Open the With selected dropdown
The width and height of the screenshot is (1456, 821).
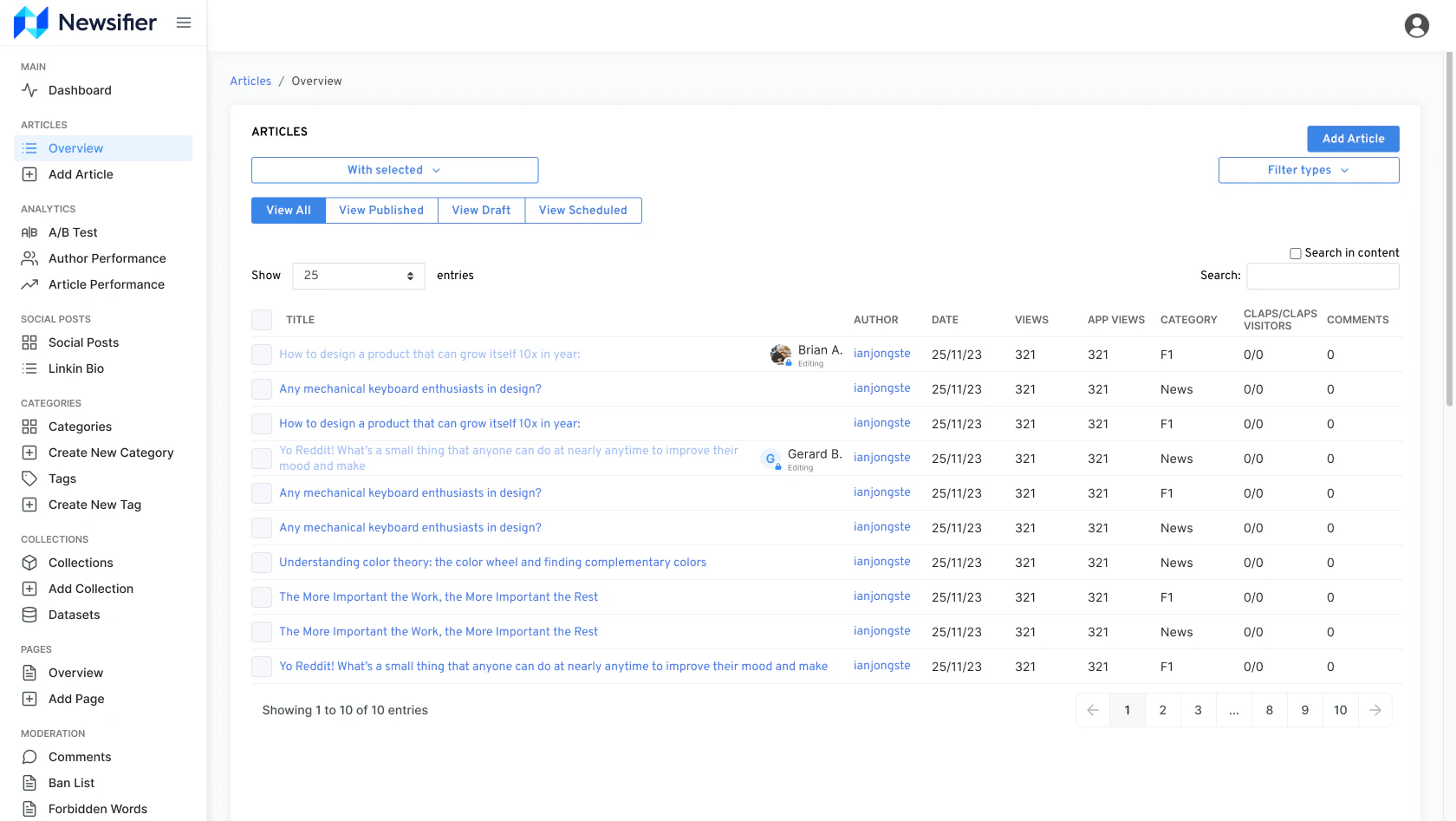tap(394, 170)
